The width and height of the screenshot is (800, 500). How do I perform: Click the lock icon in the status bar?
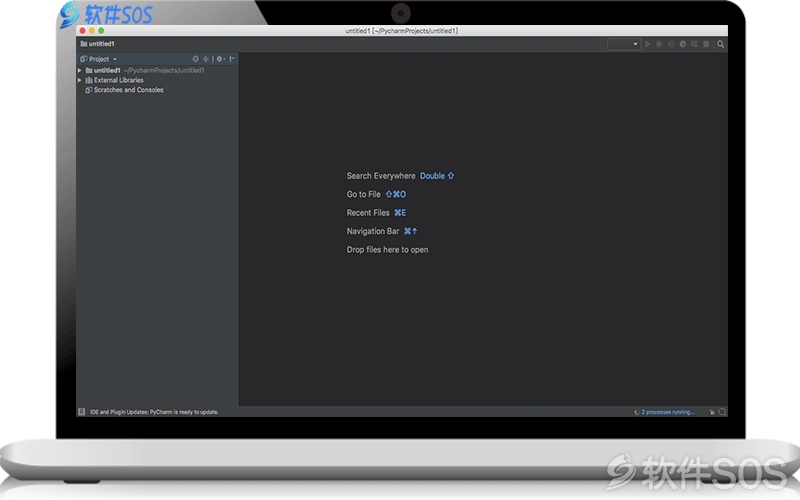coord(712,412)
